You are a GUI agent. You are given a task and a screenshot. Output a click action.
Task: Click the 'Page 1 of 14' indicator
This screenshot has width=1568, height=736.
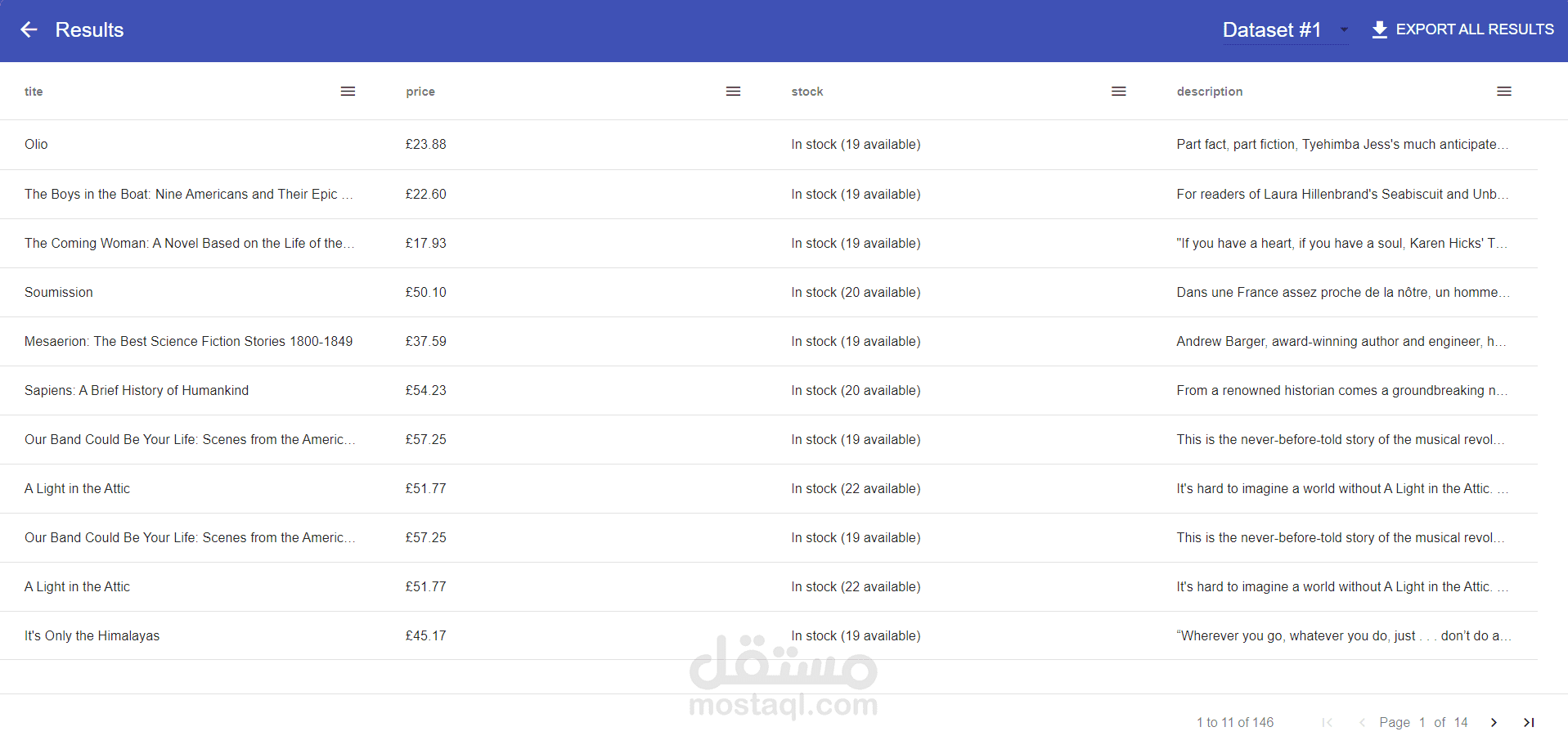click(1423, 722)
